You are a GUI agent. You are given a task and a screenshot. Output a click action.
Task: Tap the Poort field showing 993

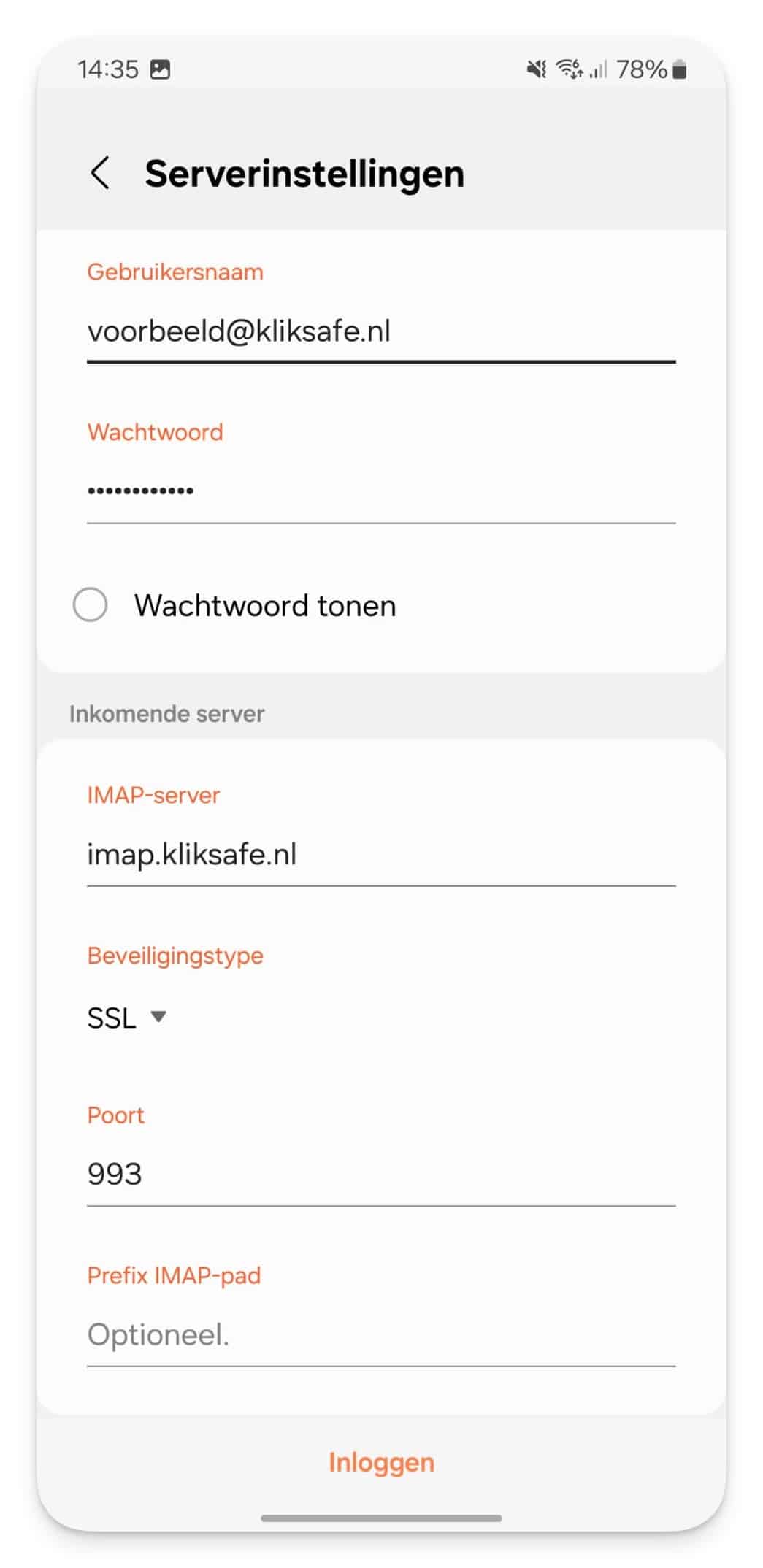click(x=381, y=1175)
